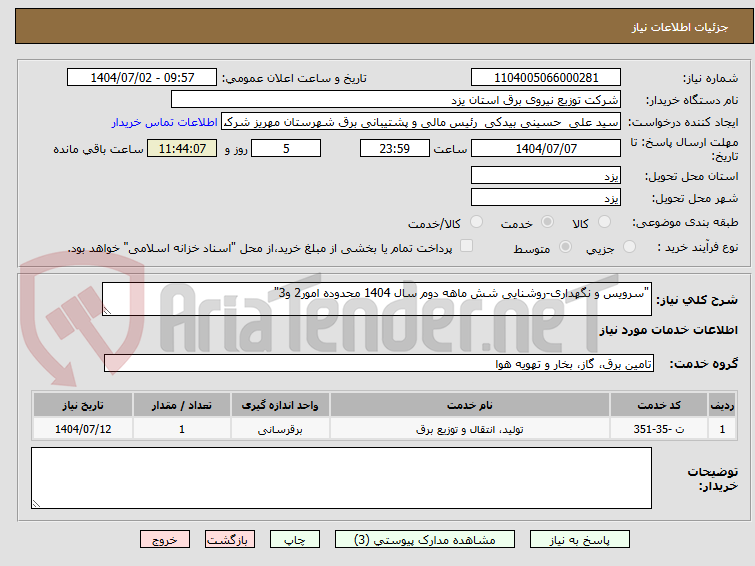
Task: Click deadline time field 23:59
Action: (x=395, y=148)
